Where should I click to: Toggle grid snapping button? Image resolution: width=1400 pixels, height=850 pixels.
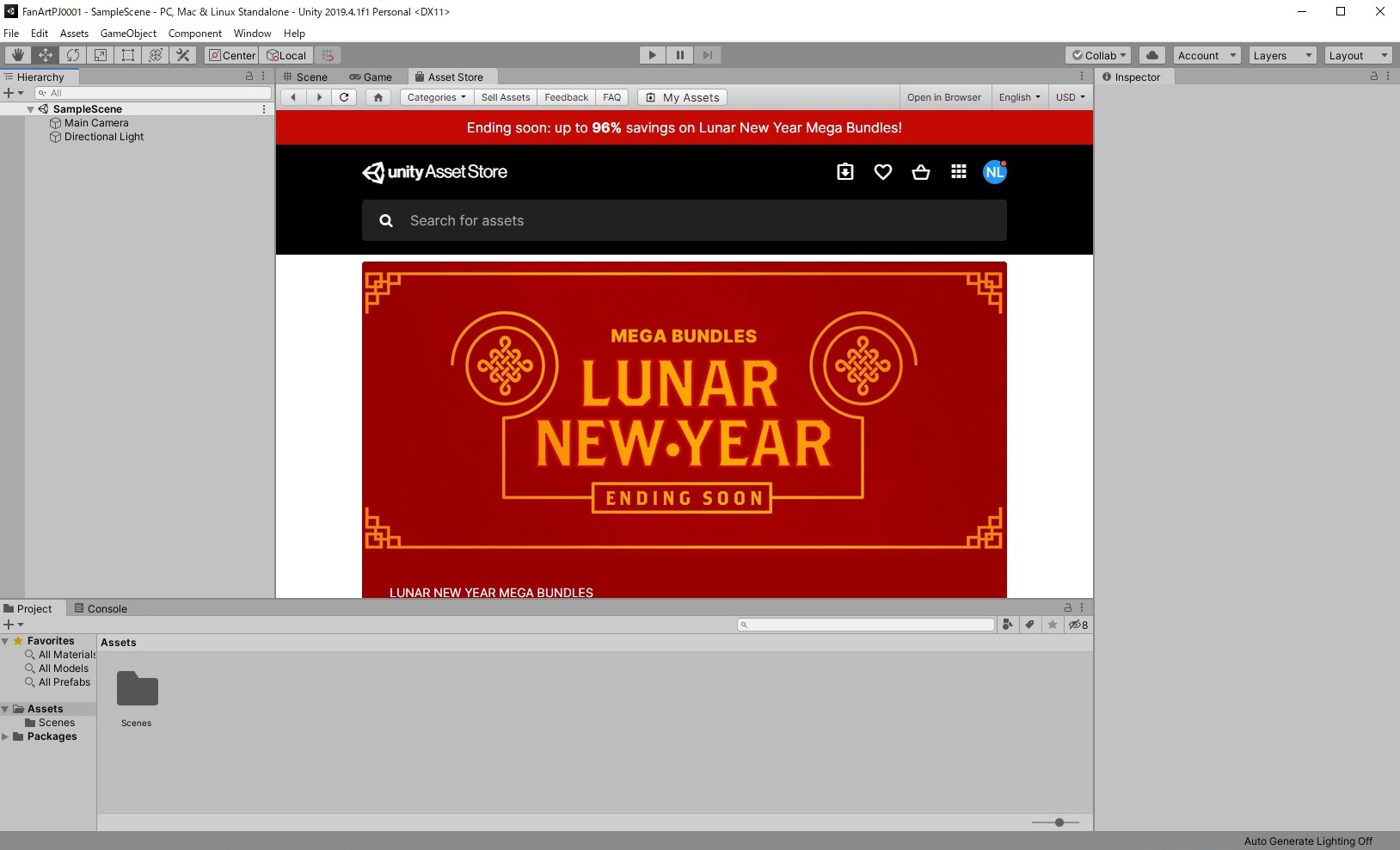(328, 55)
